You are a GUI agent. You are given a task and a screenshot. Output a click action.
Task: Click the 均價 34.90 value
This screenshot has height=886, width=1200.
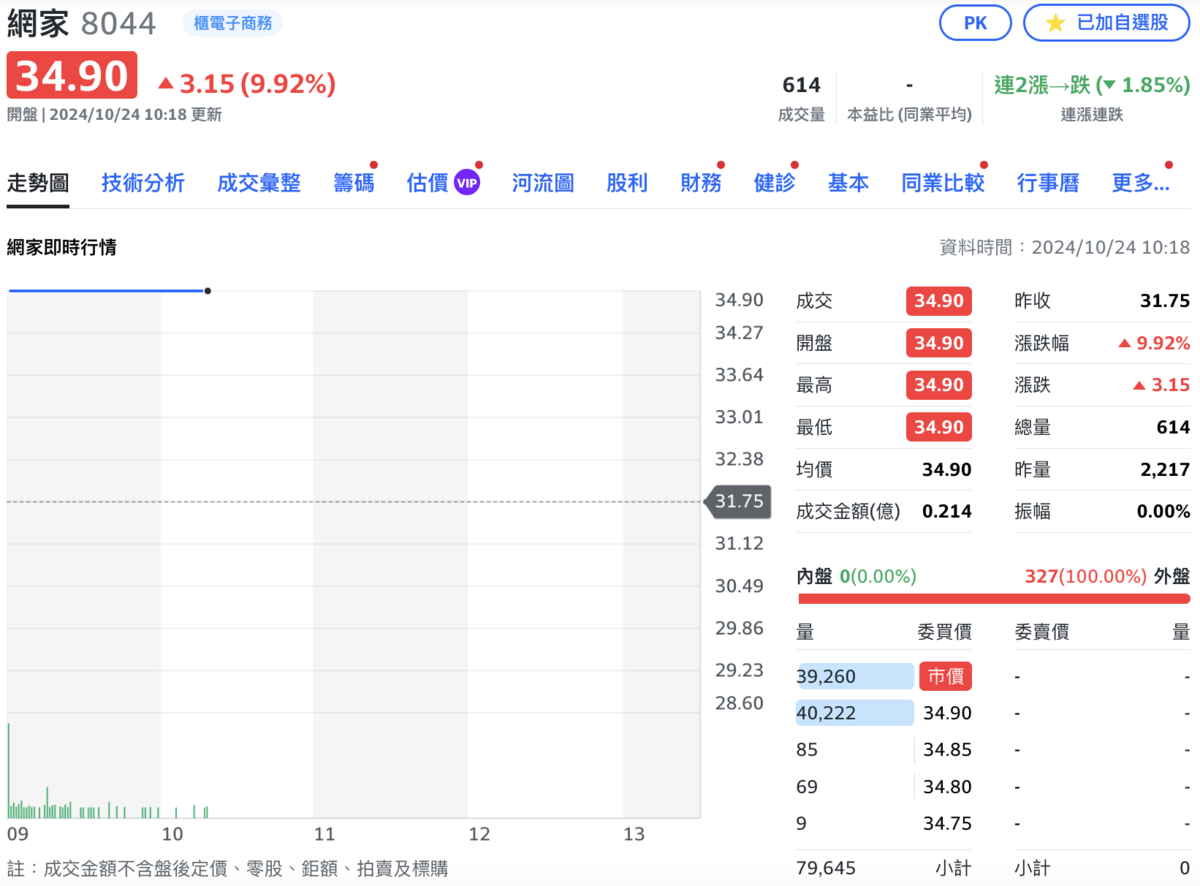click(x=946, y=469)
